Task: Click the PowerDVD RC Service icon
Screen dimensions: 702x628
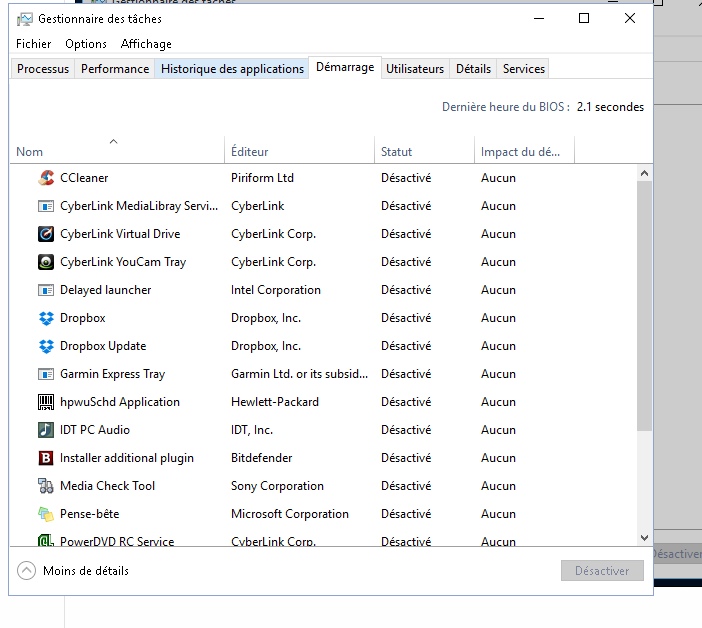Action: pos(46,541)
